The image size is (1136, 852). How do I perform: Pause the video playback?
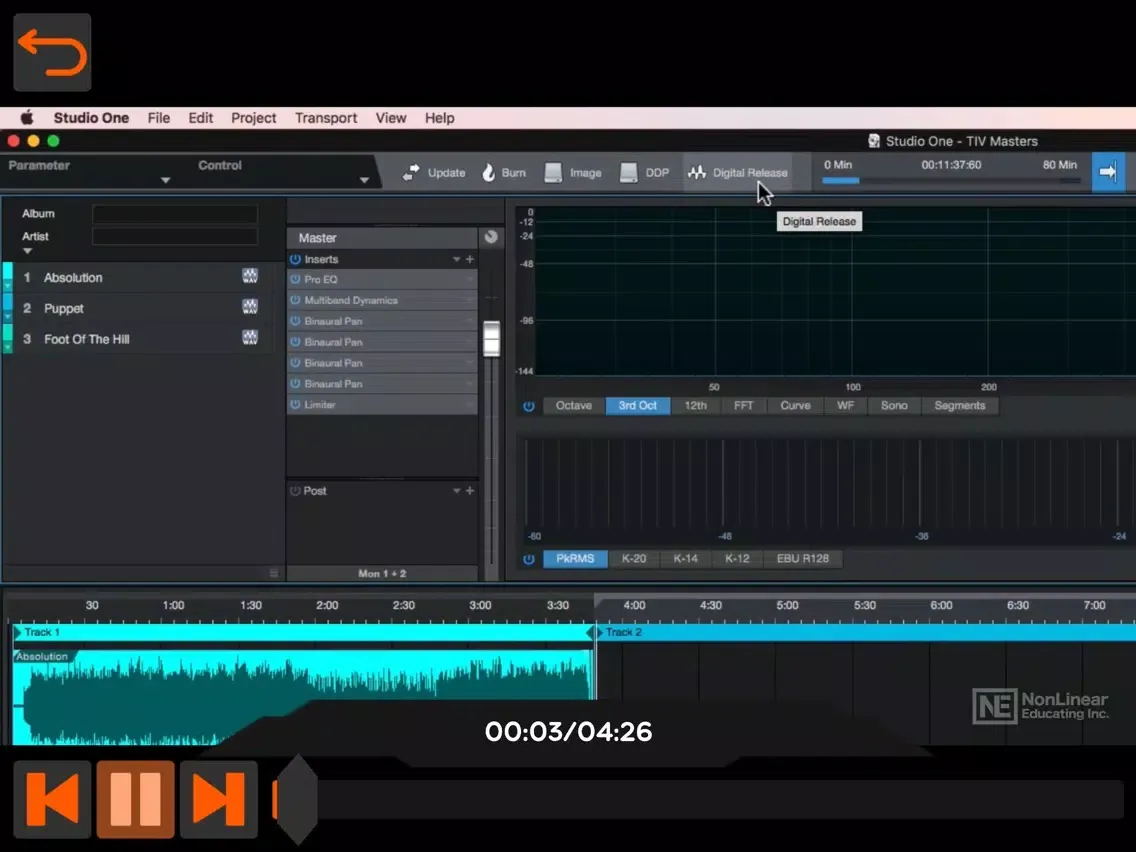(135, 799)
